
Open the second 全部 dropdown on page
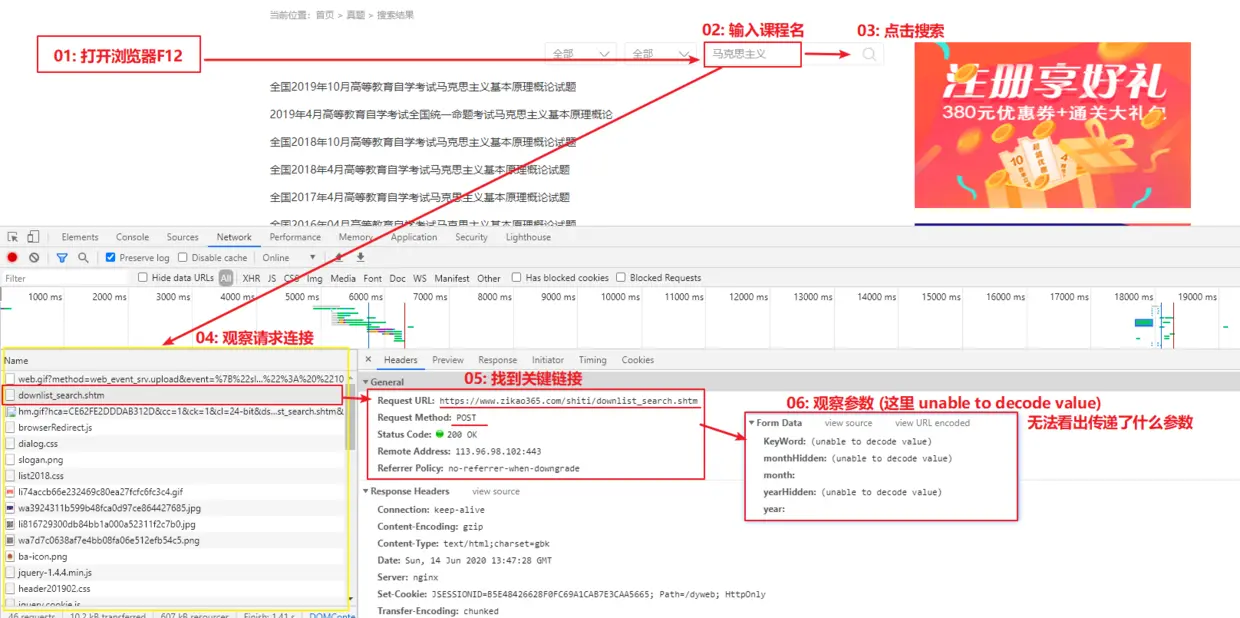660,54
